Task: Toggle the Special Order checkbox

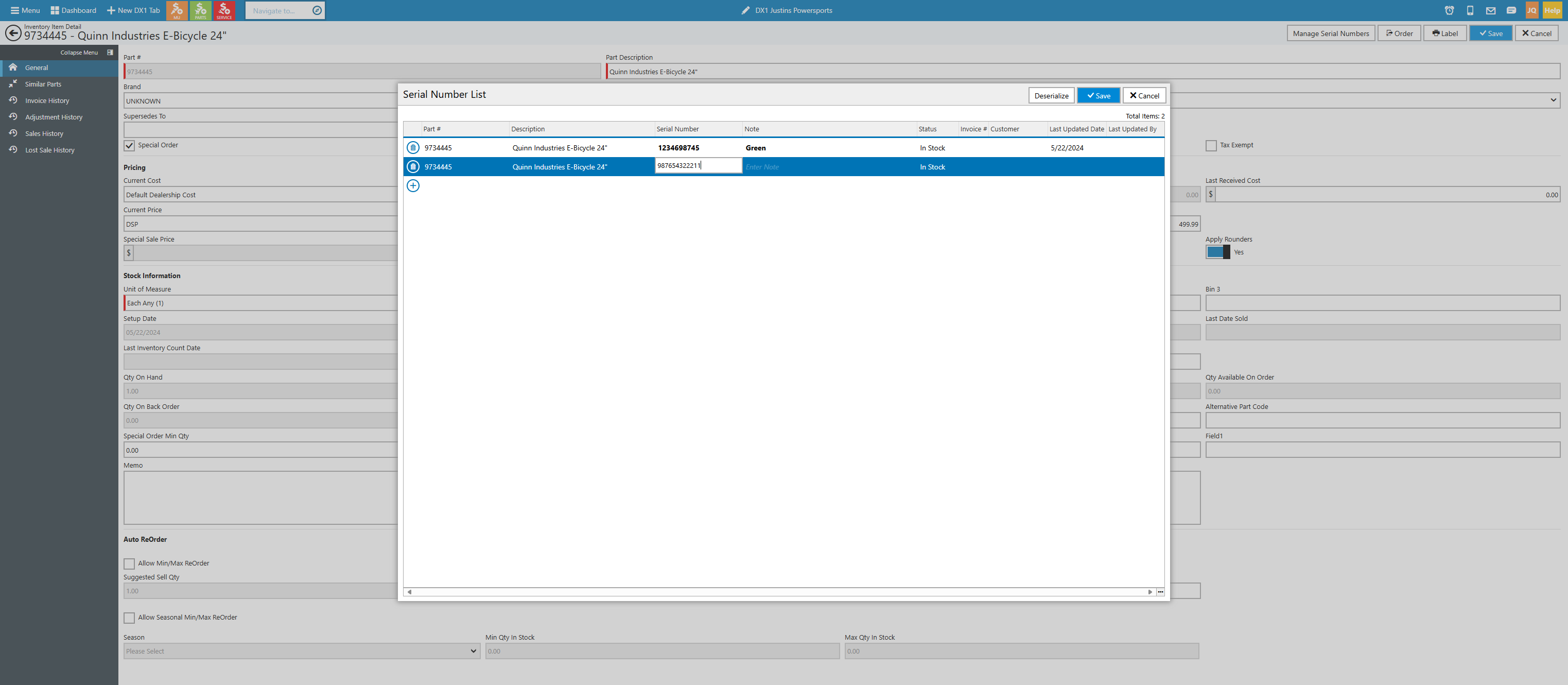Action: (129, 146)
